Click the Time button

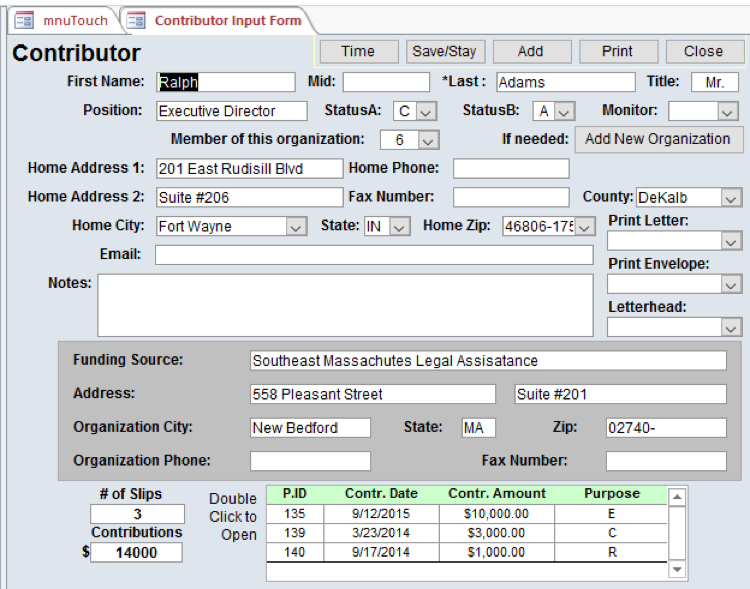[357, 52]
